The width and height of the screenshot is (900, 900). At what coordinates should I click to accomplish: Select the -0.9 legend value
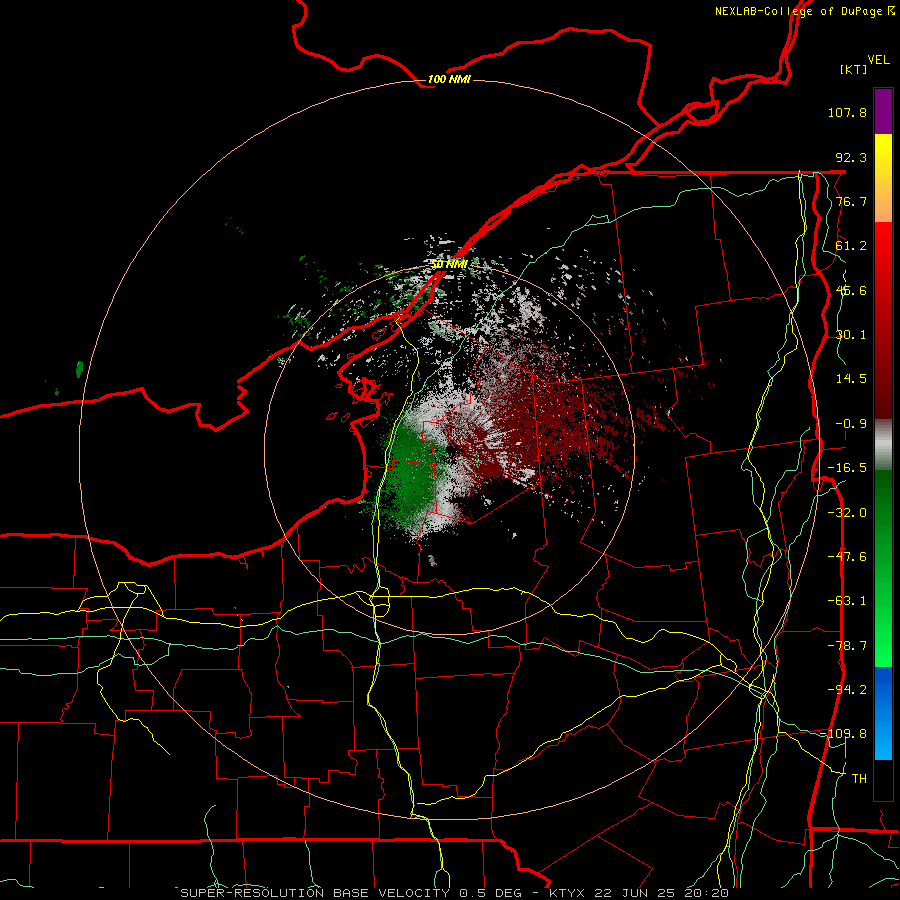point(851,424)
